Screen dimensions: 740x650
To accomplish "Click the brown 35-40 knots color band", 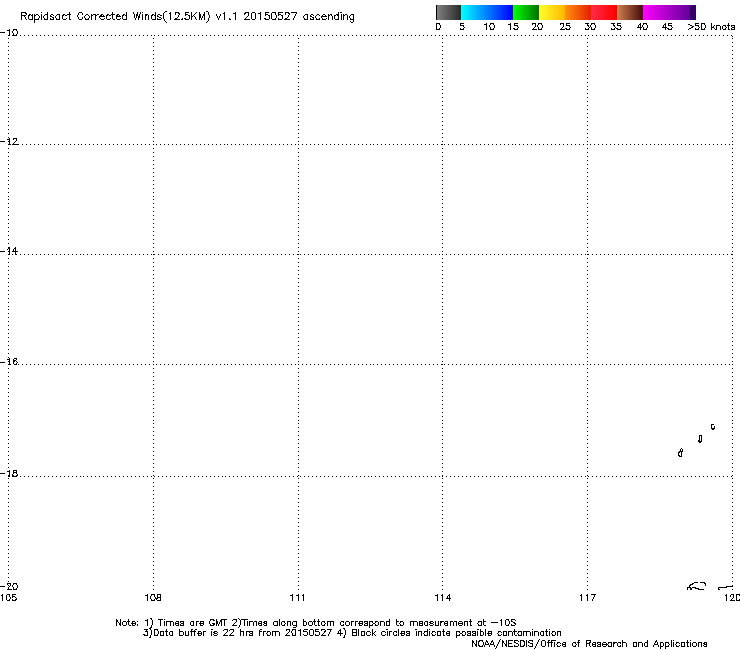I will coord(630,12).
